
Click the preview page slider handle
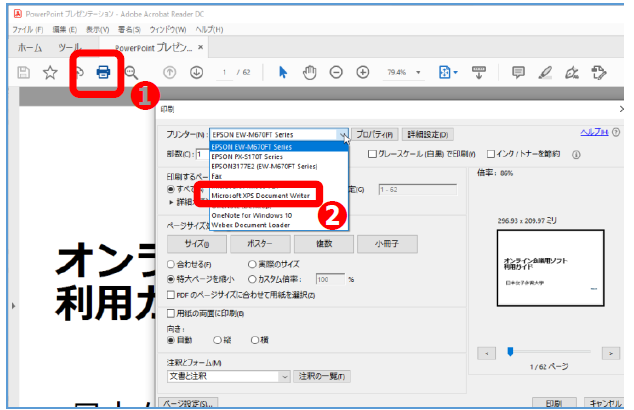tap(510, 352)
